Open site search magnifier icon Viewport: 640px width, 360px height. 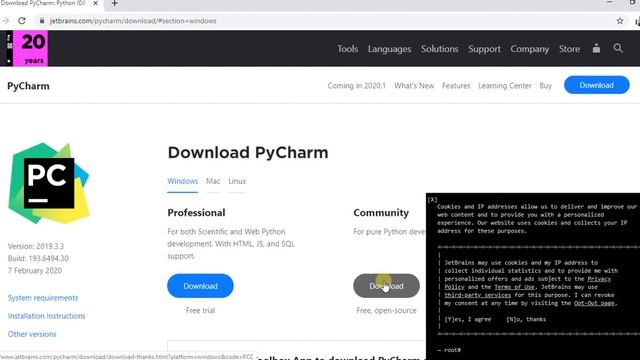click(618, 48)
